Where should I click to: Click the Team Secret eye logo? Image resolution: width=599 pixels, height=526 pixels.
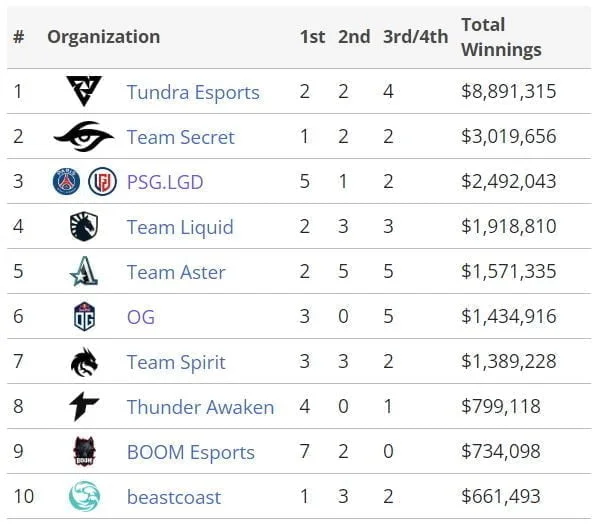point(84,136)
